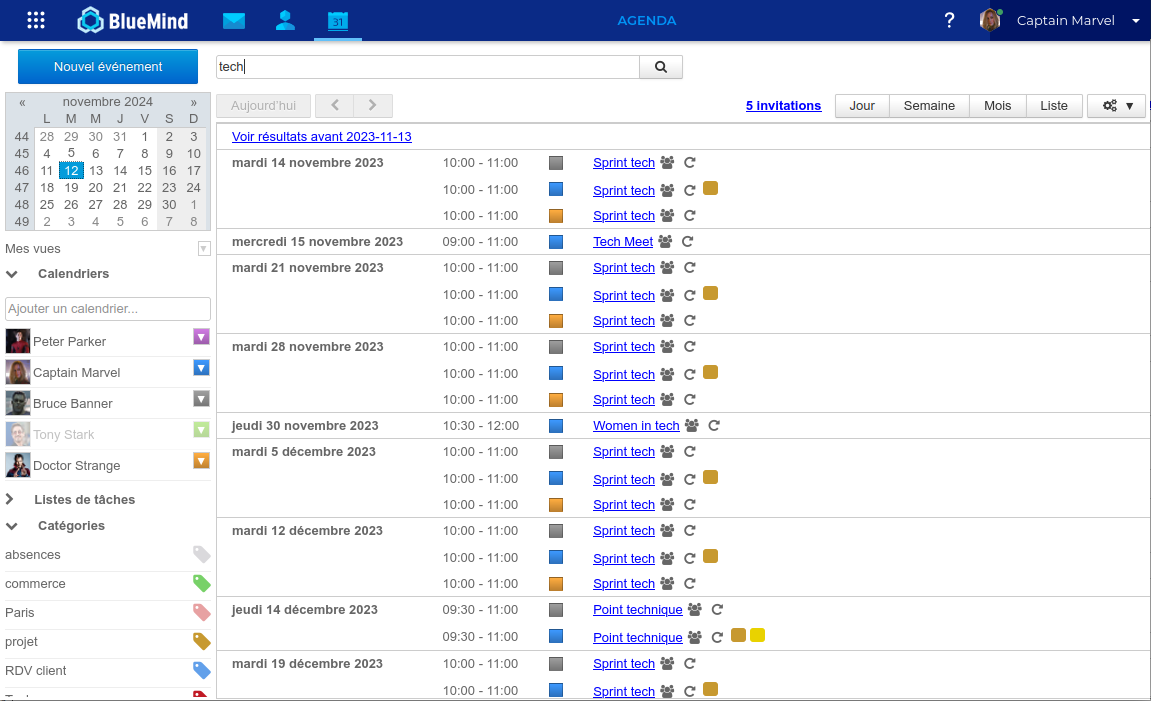Switch to Semaine view
This screenshot has height=701, width=1151.
(x=929, y=106)
